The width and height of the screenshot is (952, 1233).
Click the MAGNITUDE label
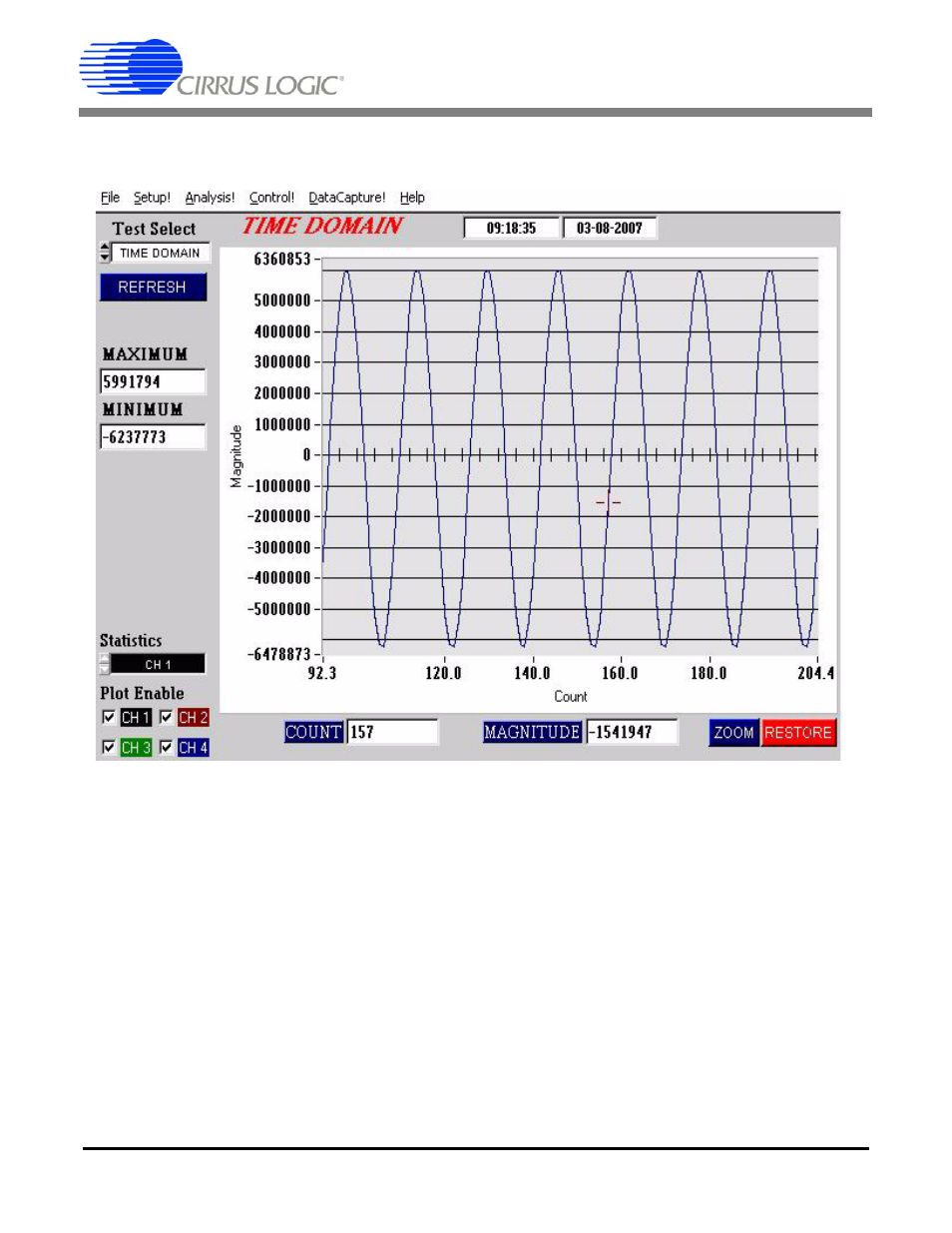532,732
